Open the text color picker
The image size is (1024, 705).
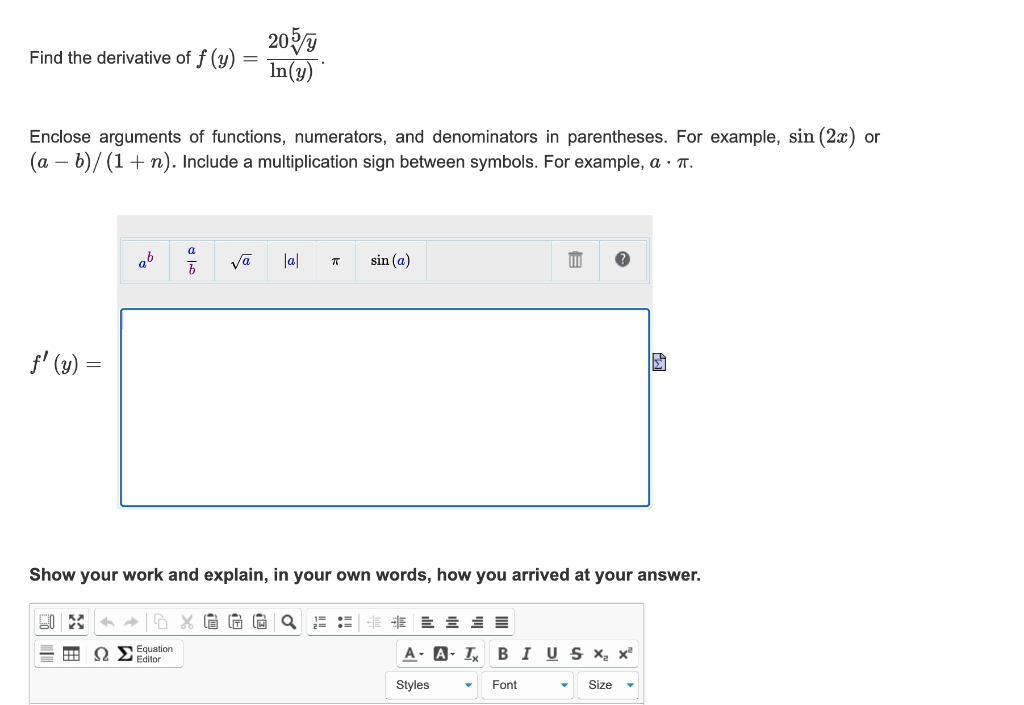[410, 654]
